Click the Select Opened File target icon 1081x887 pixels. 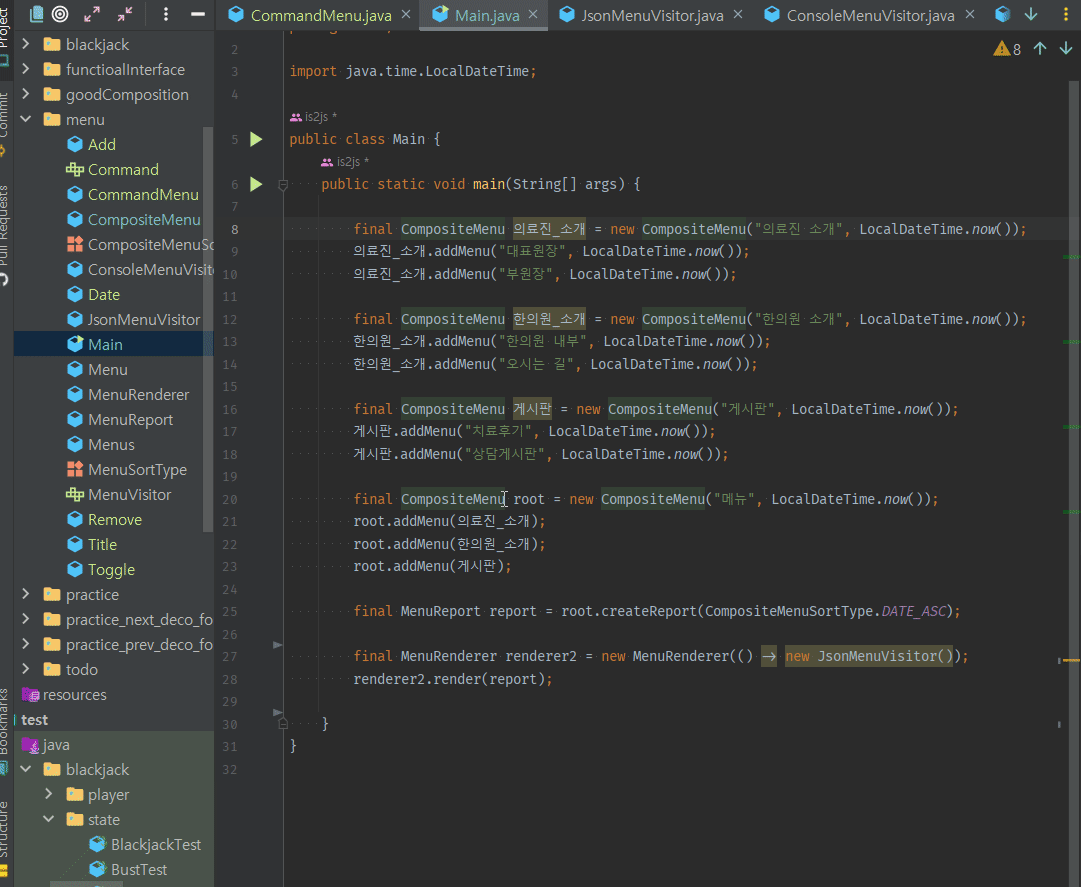(60, 14)
